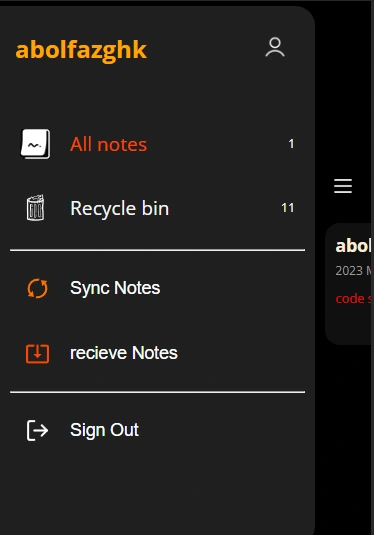This screenshot has width=374, height=535.
Task: Toggle the hamburger menu icon
Action: pyautogui.click(x=343, y=186)
